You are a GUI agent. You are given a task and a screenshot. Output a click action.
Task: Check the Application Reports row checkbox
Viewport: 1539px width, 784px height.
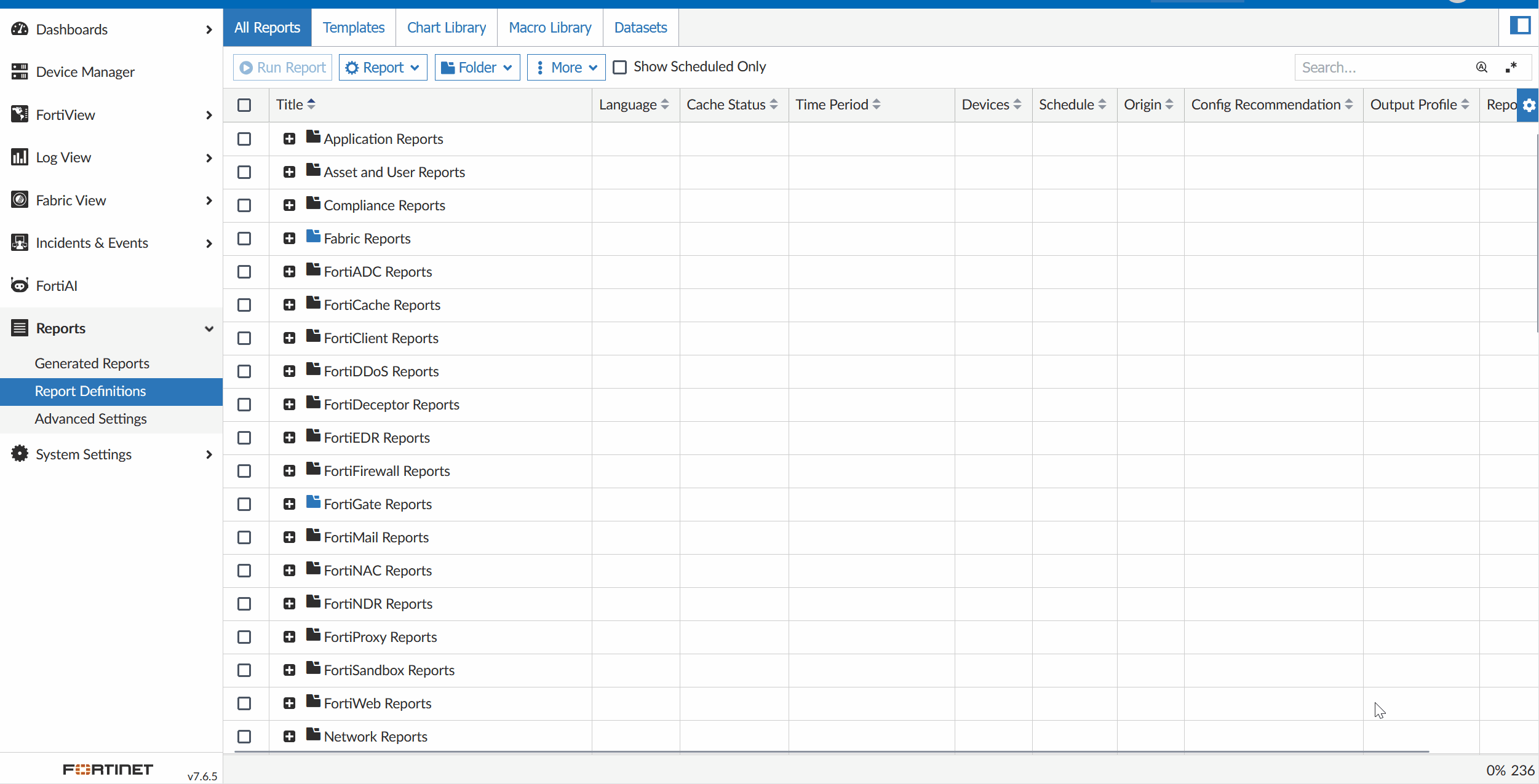(x=244, y=139)
